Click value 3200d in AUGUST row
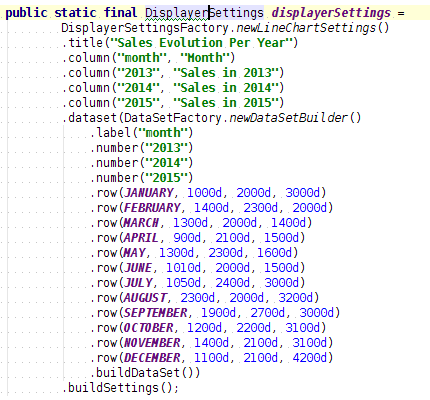430x400 pixels. pyautogui.click(x=295, y=298)
